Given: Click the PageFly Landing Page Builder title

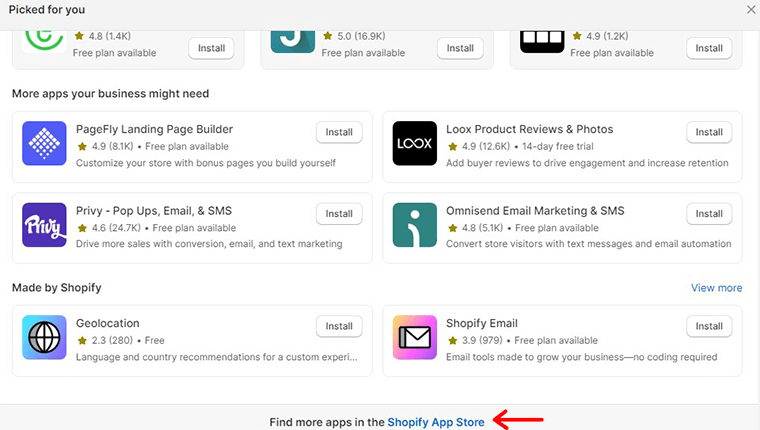Looking at the screenshot, I should 154,129.
